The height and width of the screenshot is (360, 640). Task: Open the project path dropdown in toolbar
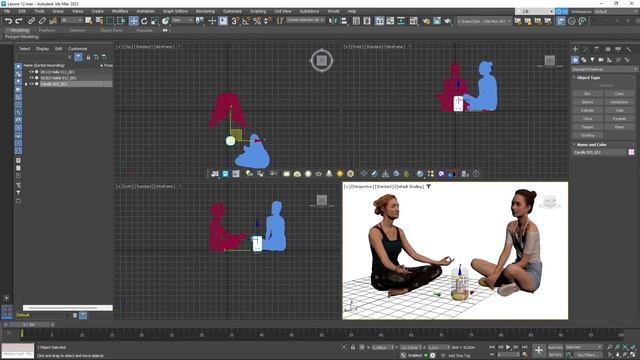click(x=484, y=21)
